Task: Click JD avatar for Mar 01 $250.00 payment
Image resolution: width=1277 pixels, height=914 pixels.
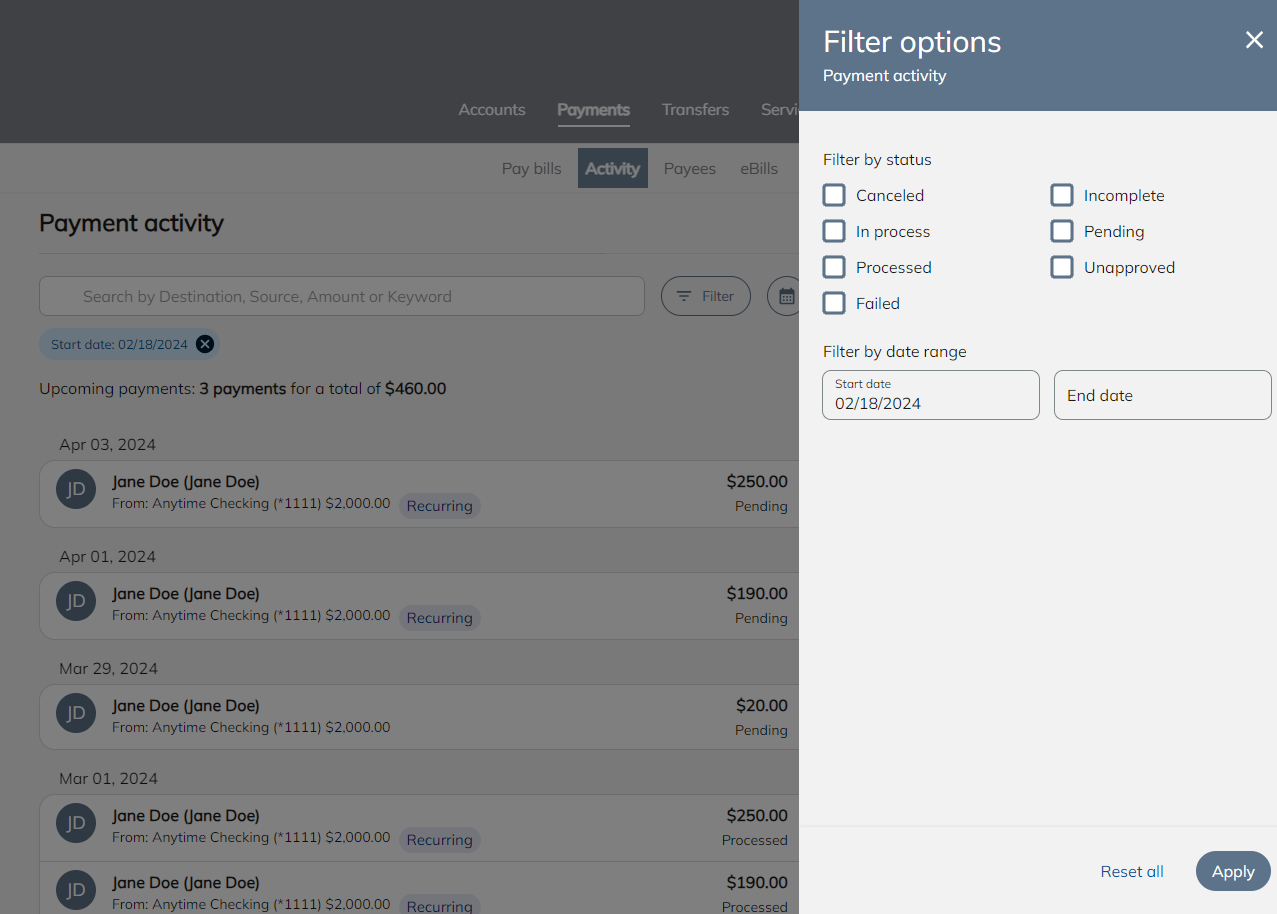Action: tap(76, 823)
